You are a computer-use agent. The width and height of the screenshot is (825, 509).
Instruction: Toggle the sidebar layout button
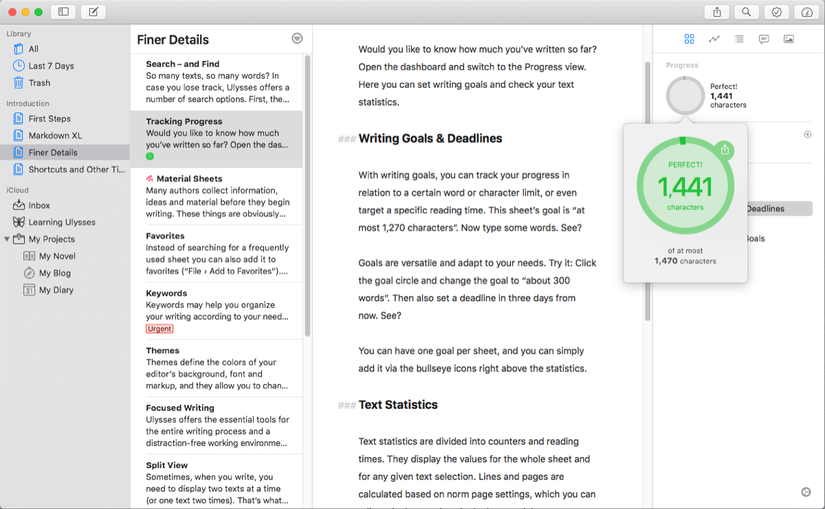coord(63,12)
